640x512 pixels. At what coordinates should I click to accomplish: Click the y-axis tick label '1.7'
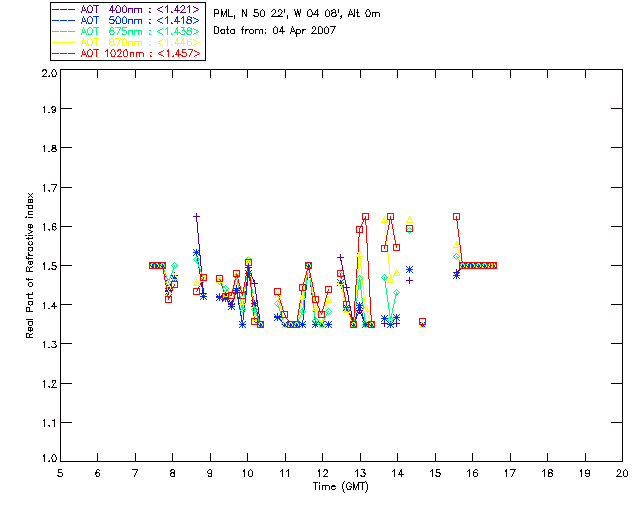[49, 188]
